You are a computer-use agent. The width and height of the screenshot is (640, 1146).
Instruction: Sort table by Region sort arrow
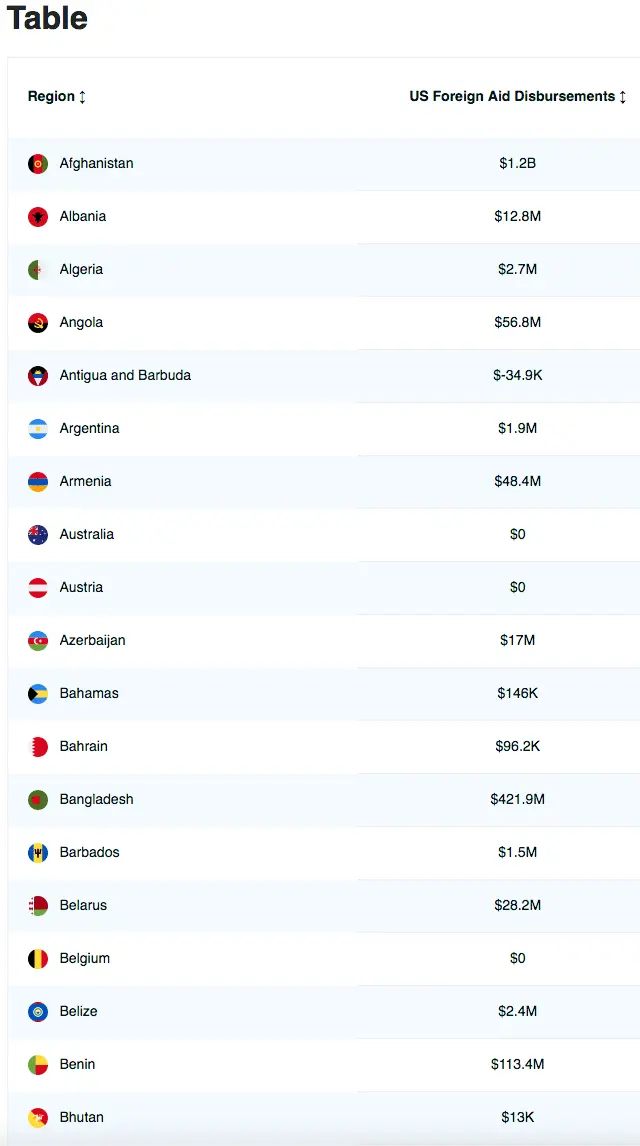(83, 97)
